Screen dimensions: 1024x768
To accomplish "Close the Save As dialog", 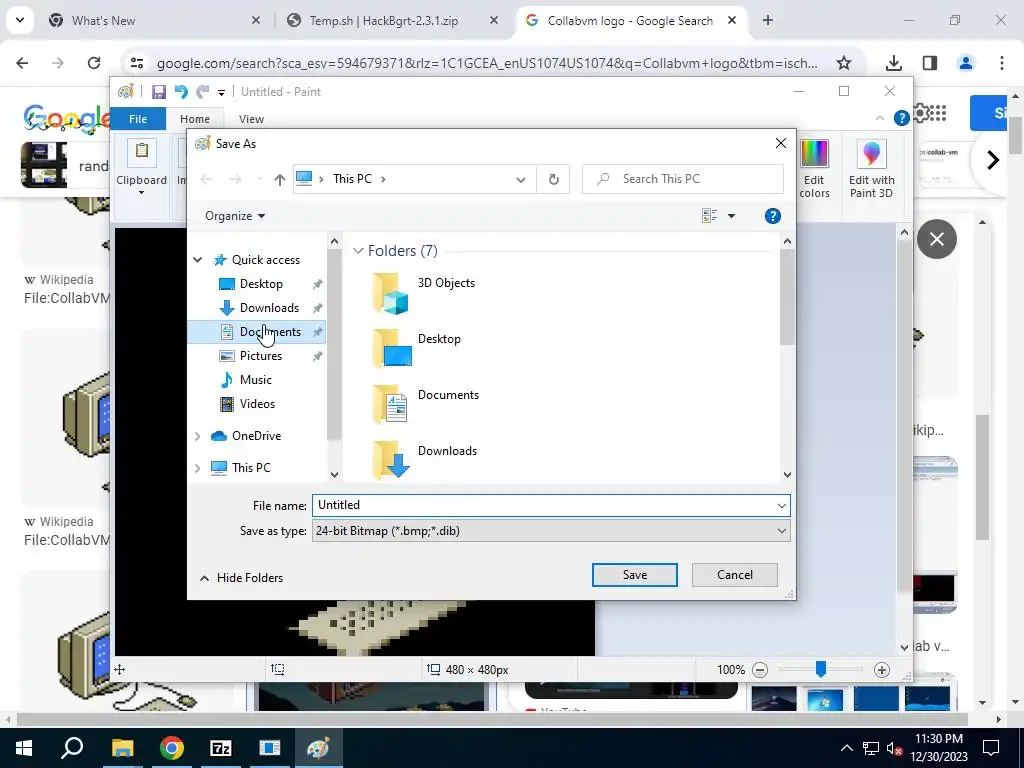I will click(x=780, y=143).
